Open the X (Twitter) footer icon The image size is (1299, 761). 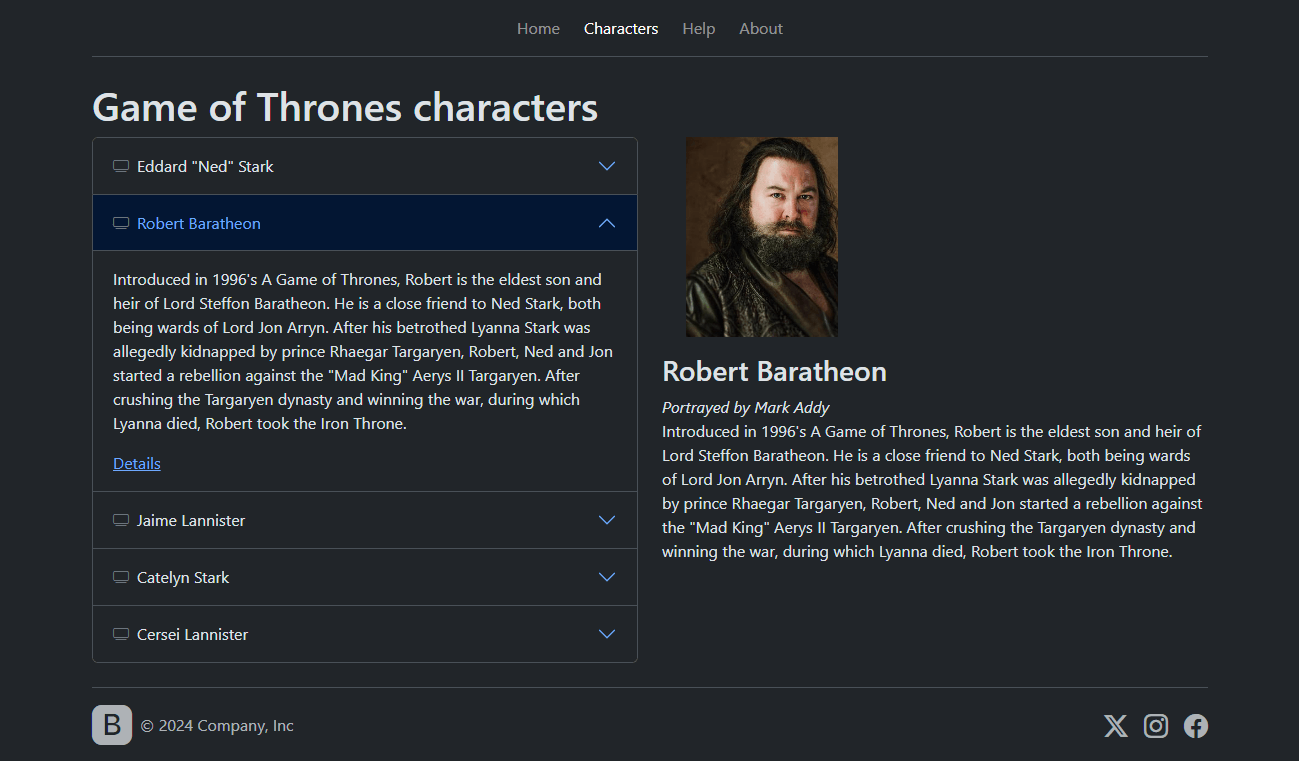(1116, 726)
